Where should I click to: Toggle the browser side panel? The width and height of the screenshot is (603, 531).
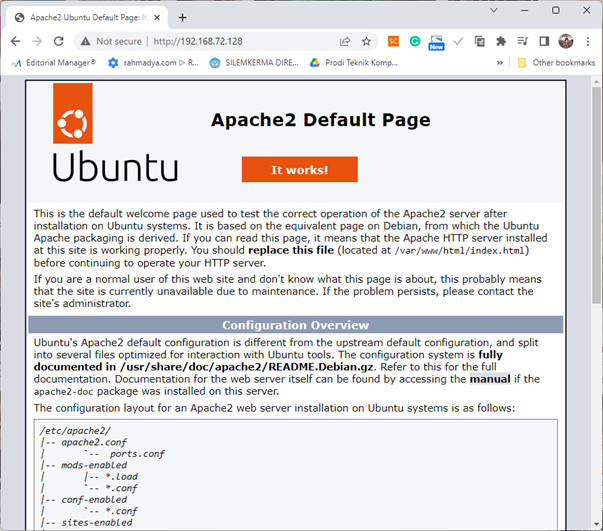tap(544, 42)
